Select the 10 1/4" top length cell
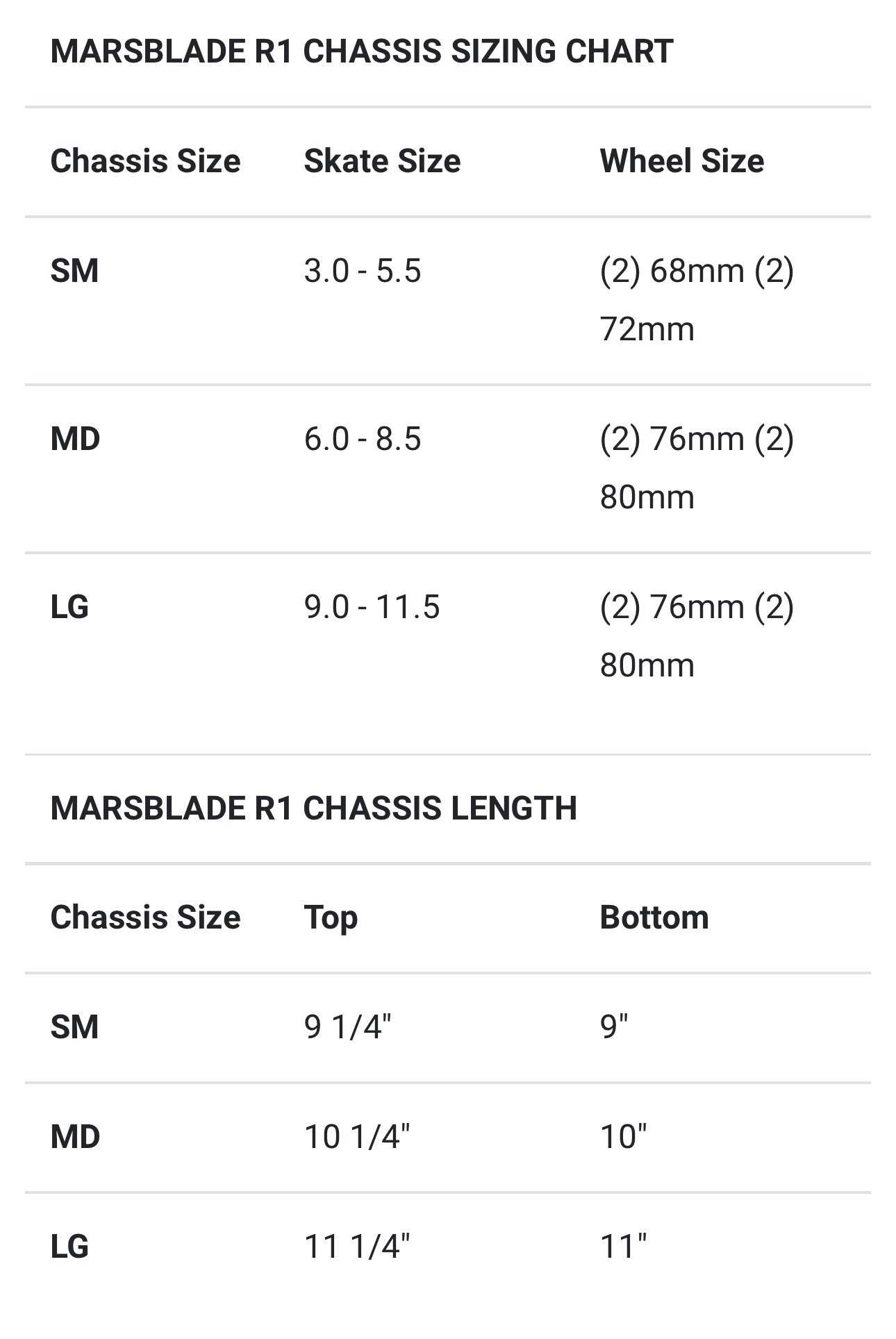 click(357, 1137)
